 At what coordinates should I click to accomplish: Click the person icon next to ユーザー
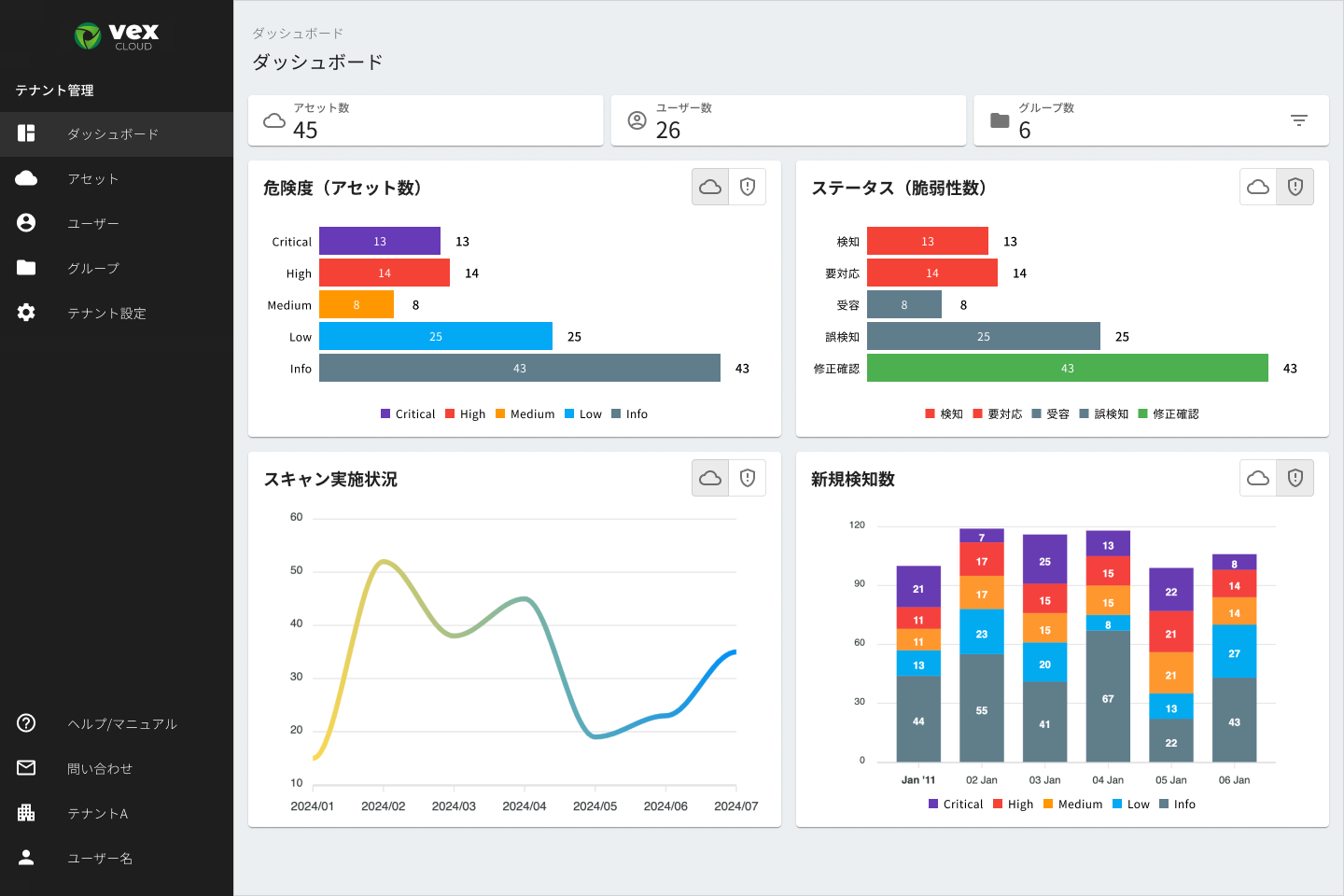coord(25,223)
